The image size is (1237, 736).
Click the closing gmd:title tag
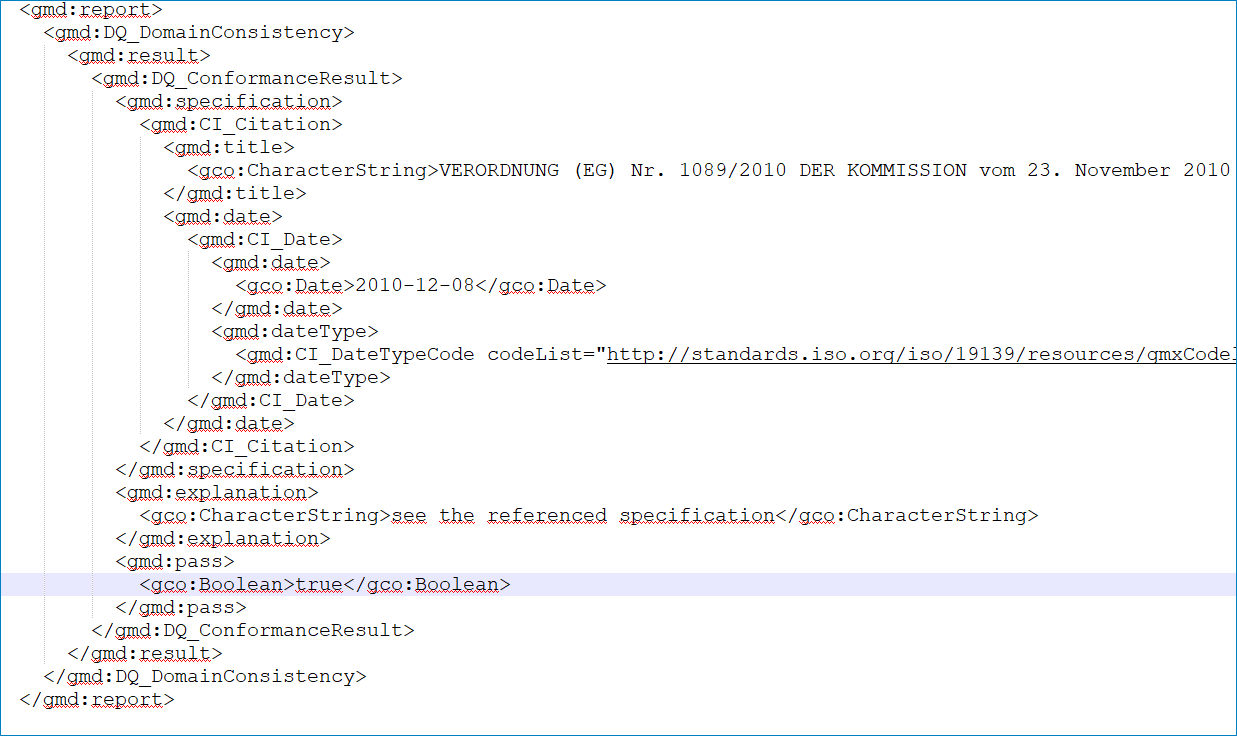click(x=234, y=193)
